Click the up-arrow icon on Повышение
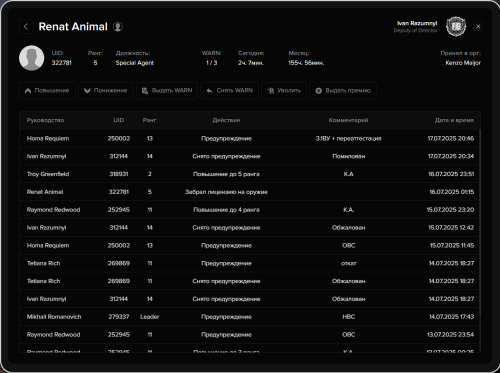The image size is (500, 373). [x=28, y=91]
